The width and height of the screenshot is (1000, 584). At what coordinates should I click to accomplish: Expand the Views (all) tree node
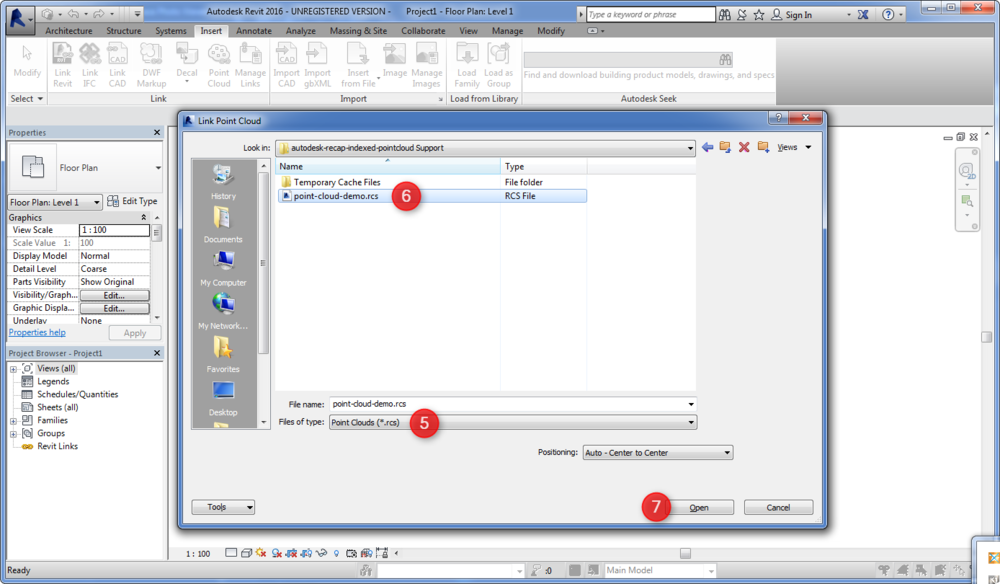pos(13,369)
